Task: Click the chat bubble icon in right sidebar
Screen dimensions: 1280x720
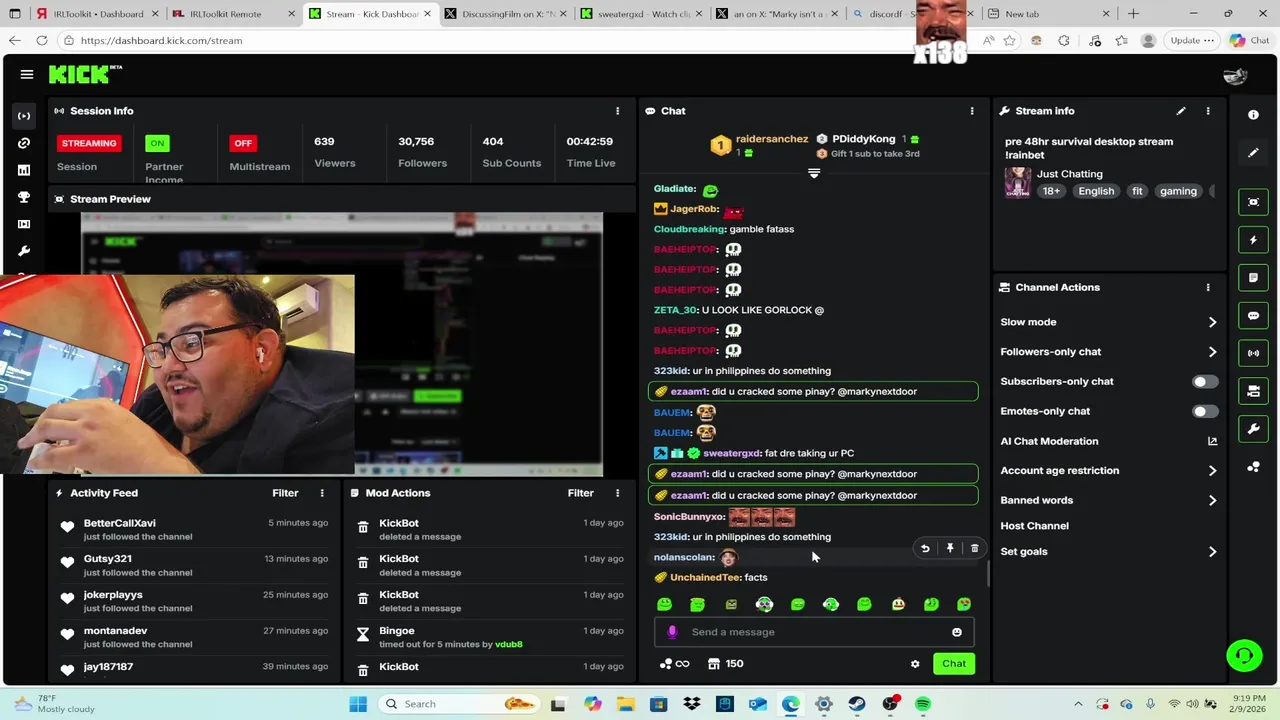Action: coord(1253,316)
